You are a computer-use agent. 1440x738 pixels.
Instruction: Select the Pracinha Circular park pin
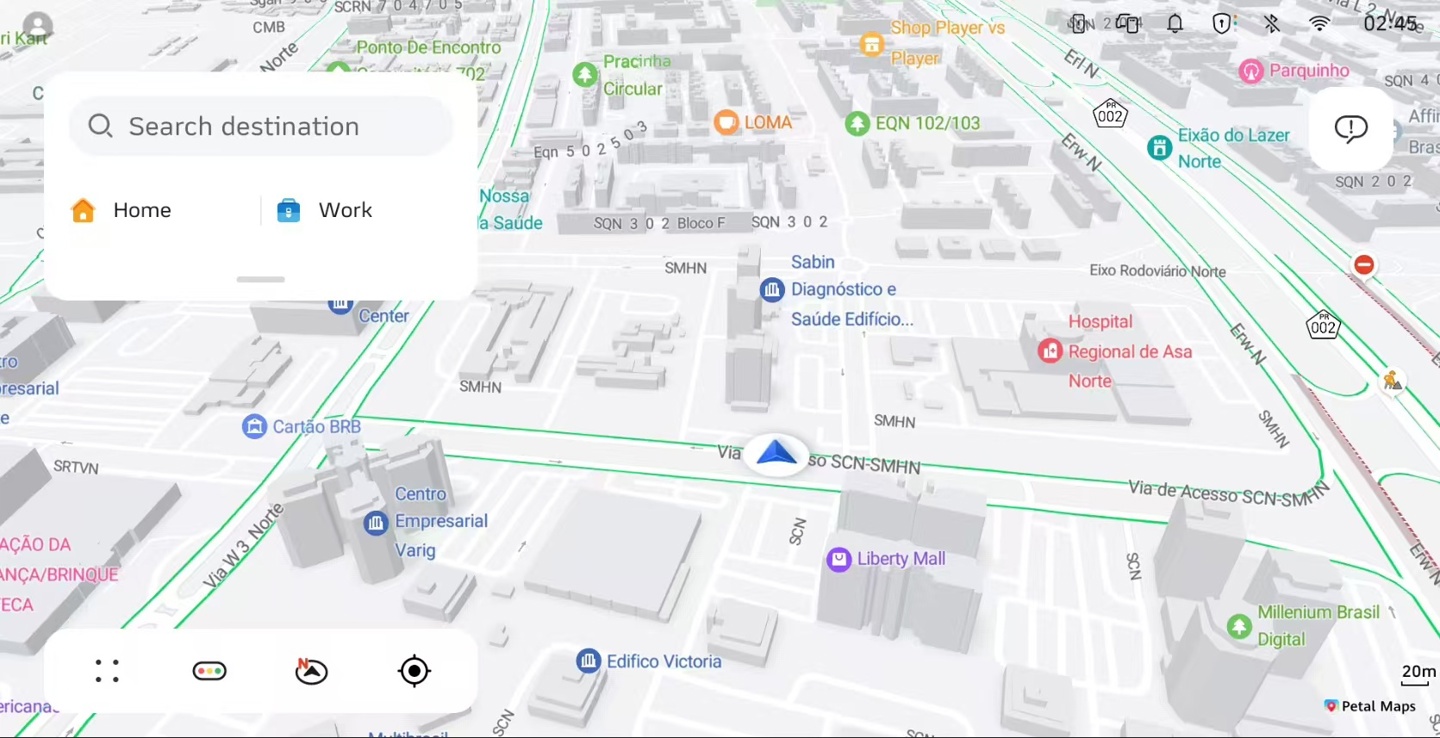click(585, 74)
